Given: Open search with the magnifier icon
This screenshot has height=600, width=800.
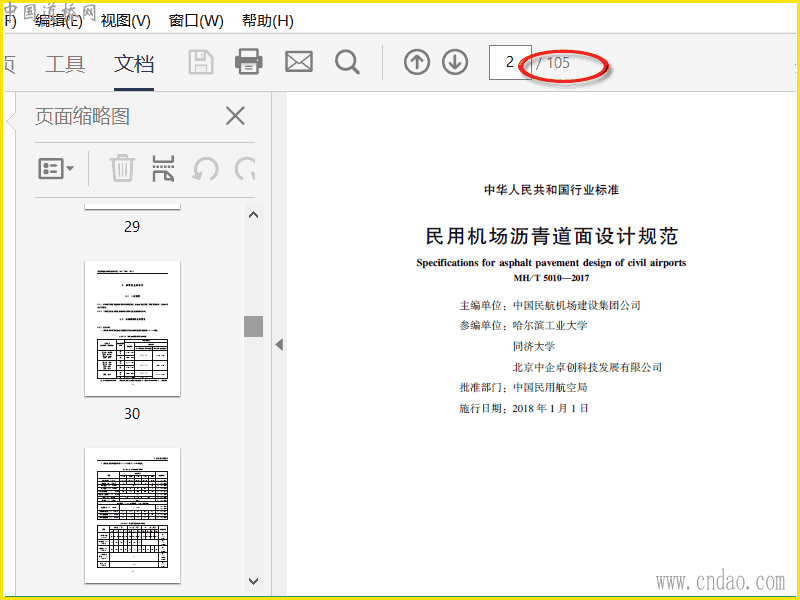Looking at the screenshot, I should click(347, 63).
